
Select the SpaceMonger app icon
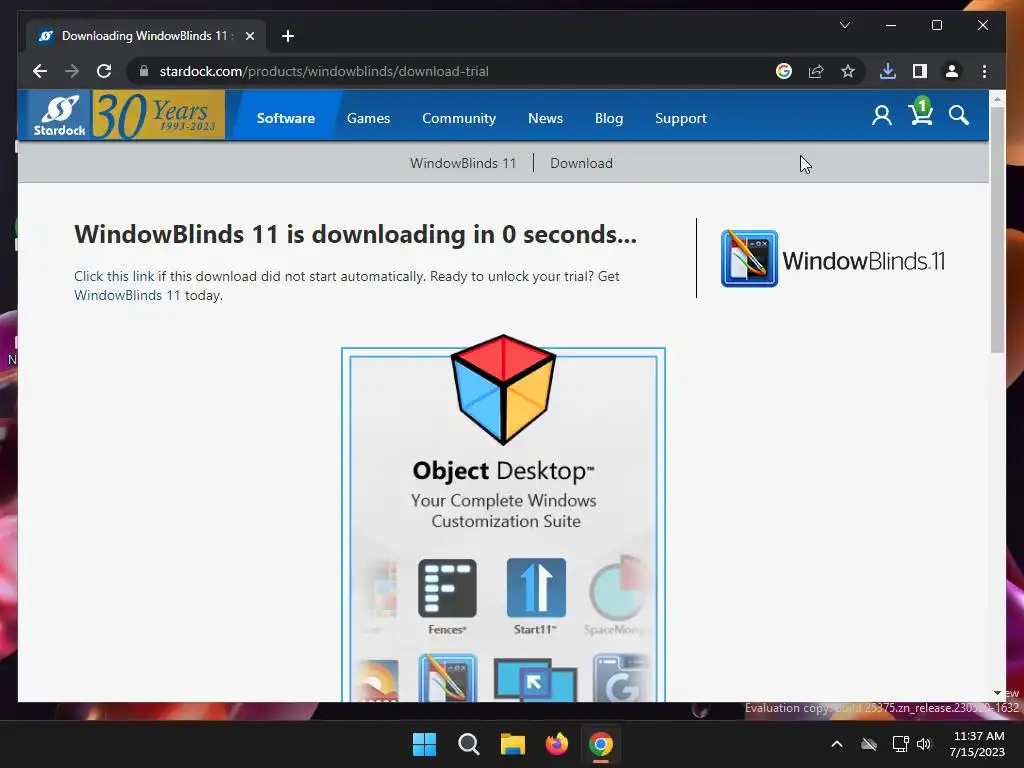(618, 588)
